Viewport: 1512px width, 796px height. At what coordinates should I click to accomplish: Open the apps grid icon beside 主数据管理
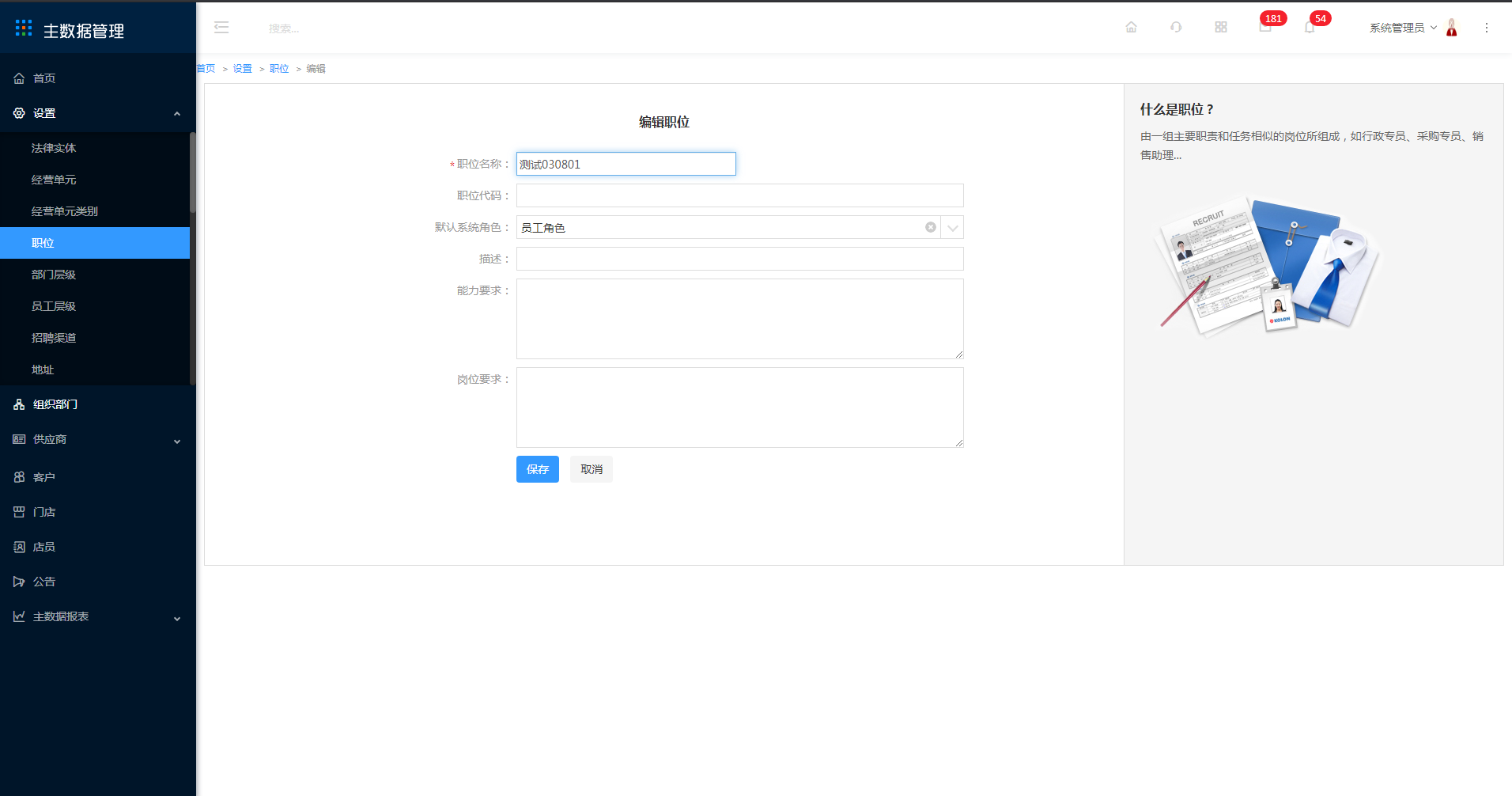point(24,28)
